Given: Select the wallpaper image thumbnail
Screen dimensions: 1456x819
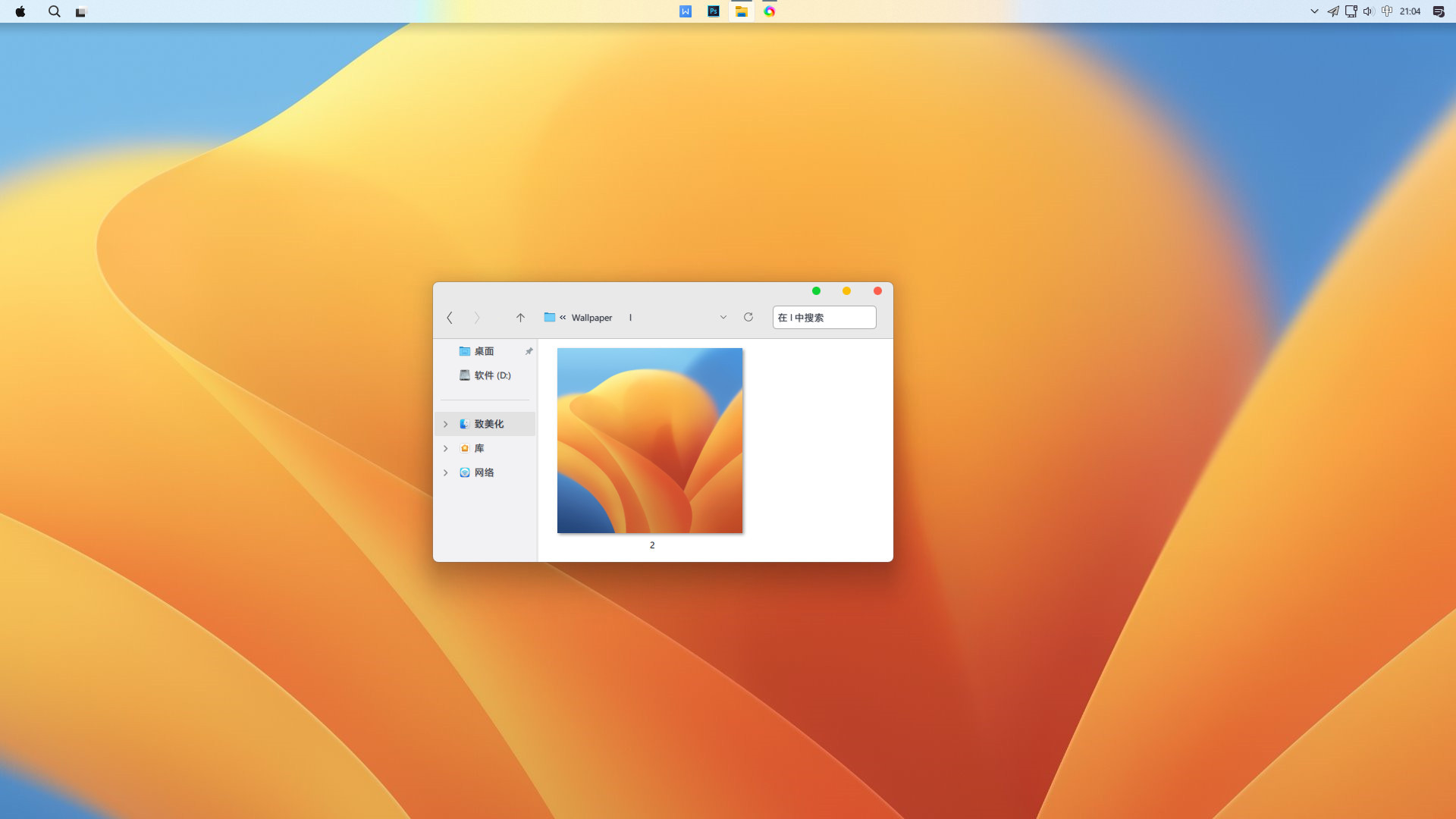Looking at the screenshot, I should pyautogui.click(x=650, y=441).
